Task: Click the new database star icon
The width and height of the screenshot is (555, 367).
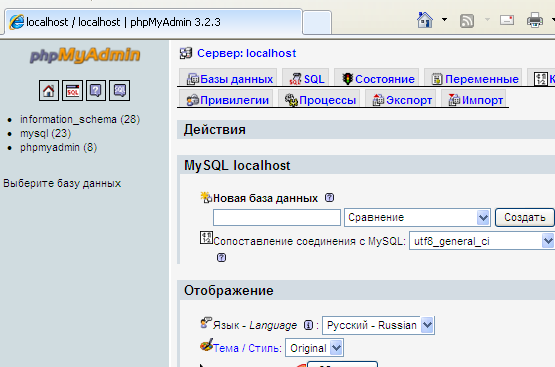Action: tap(206, 197)
